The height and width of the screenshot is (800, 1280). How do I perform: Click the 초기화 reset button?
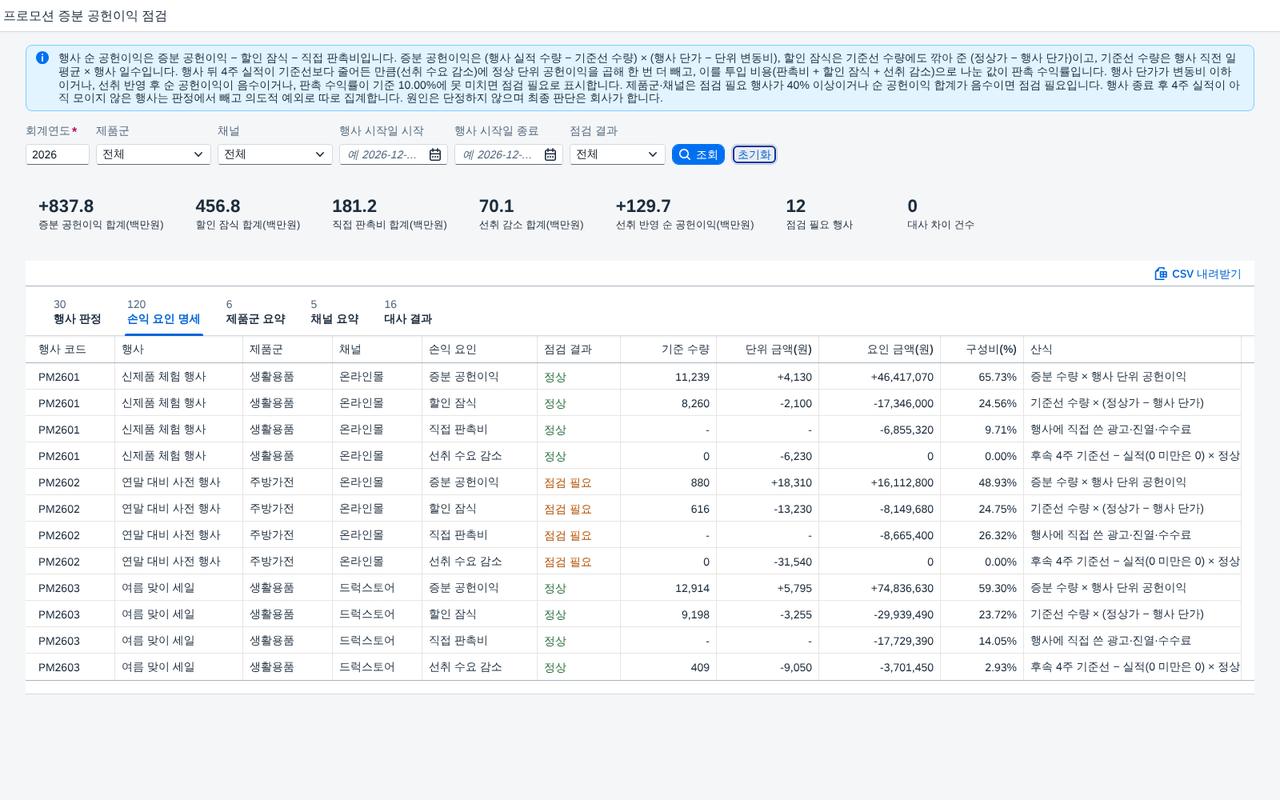click(x=754, y=155)
